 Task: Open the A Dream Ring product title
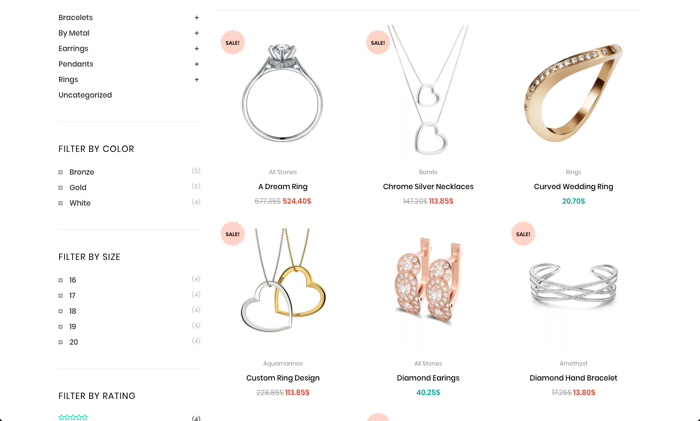(283, 187)
